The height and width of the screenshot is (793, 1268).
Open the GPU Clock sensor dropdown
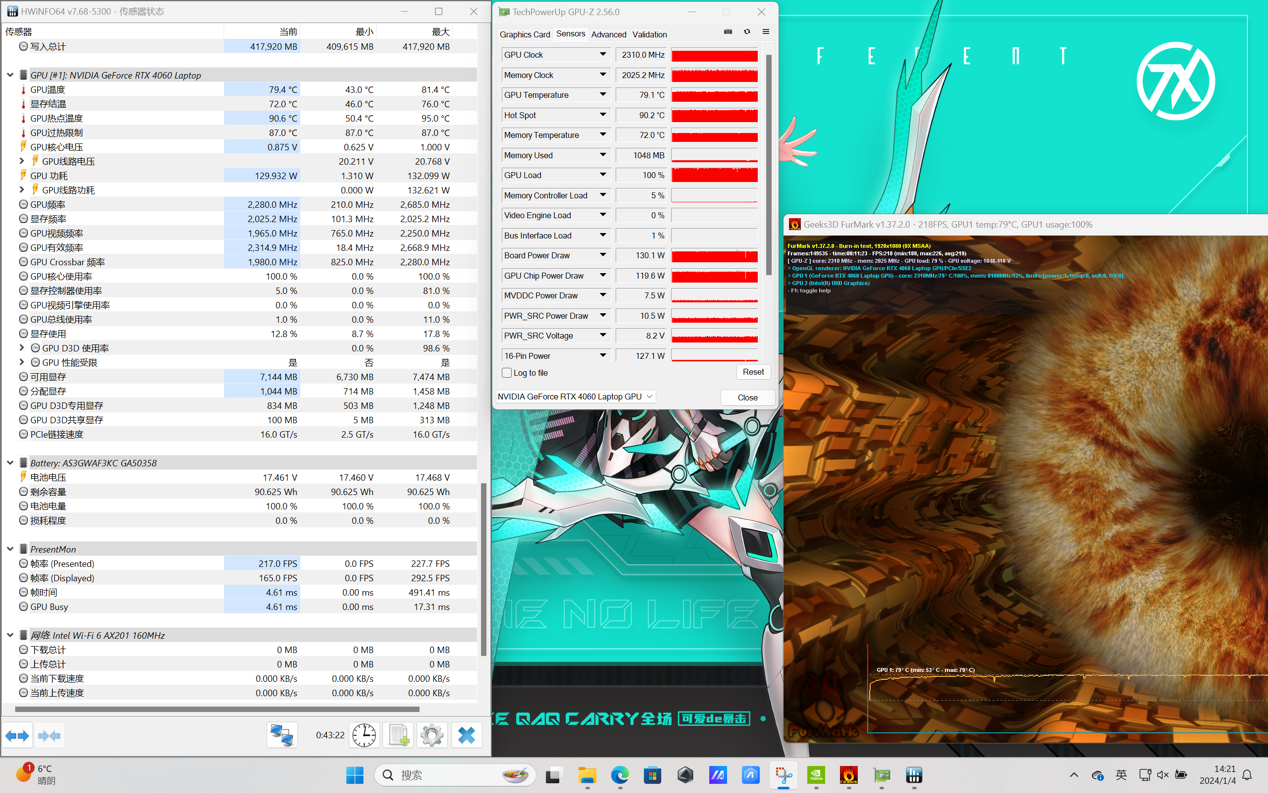602,55
